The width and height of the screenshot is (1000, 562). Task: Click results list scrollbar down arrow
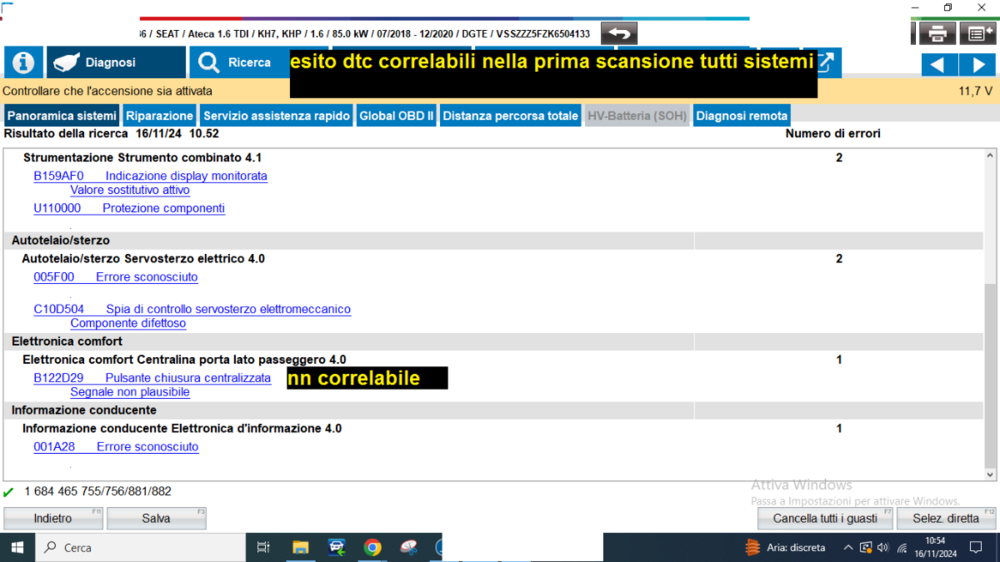point(990,475)
